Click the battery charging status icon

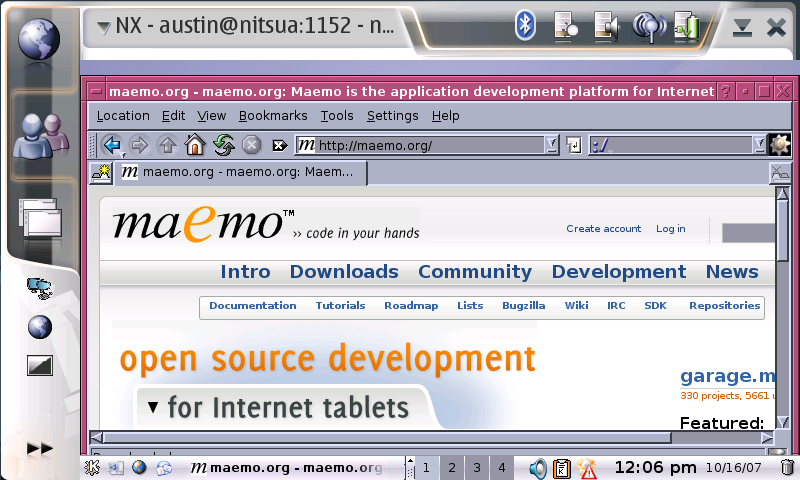tap(687, 26)
